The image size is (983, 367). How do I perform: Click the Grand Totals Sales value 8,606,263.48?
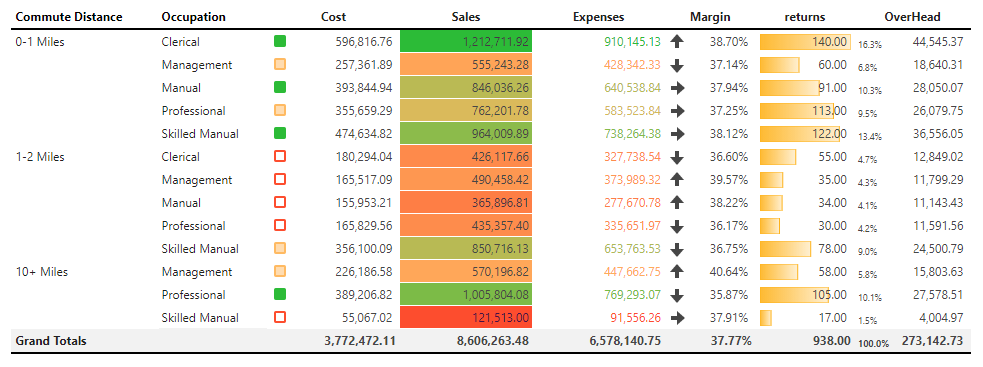pyautogui.click(x=493, y=341)
